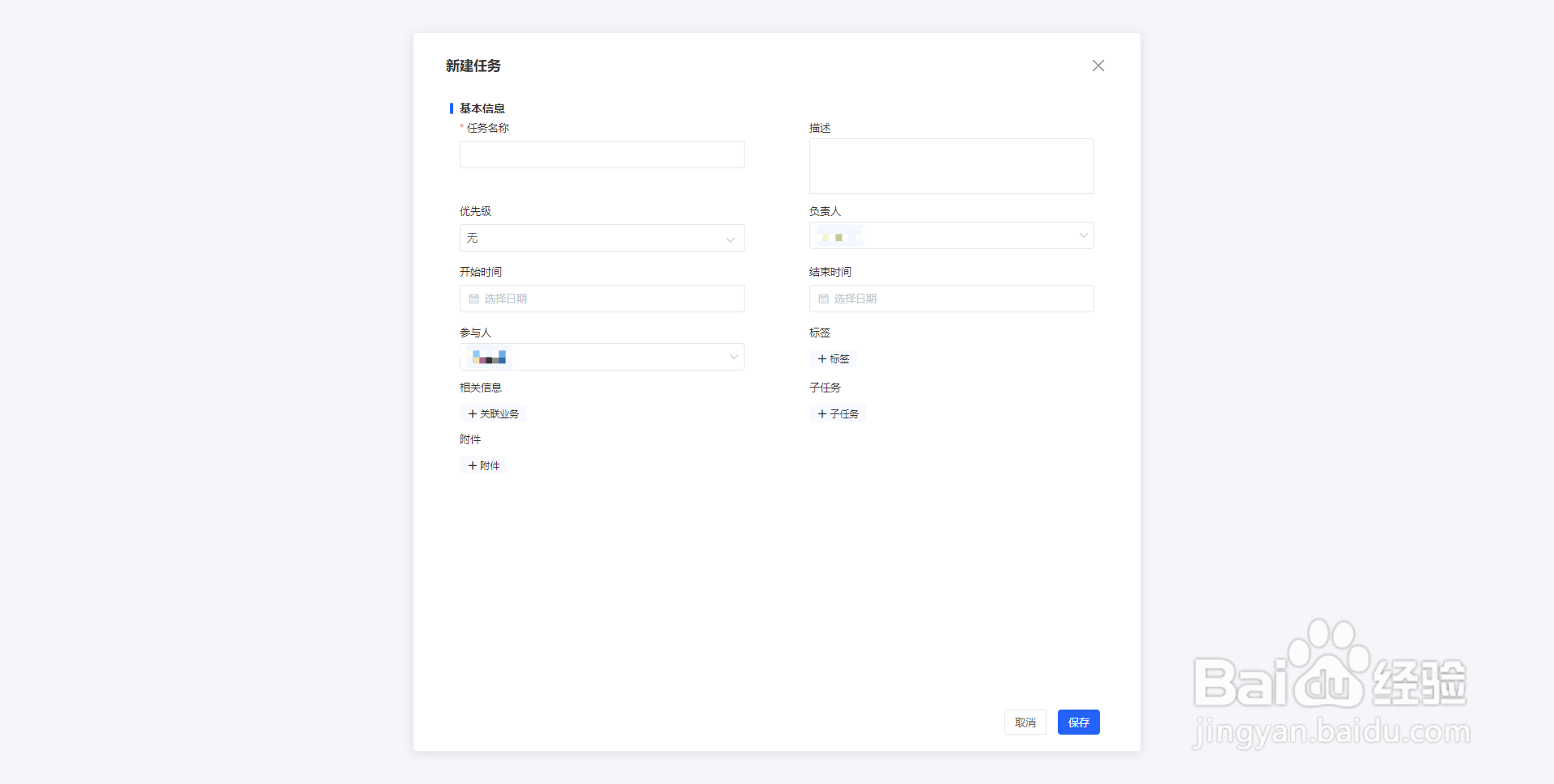Click into the 描述 text area
The width and height of the screenshot is (1554, 784).
[951, 166]
